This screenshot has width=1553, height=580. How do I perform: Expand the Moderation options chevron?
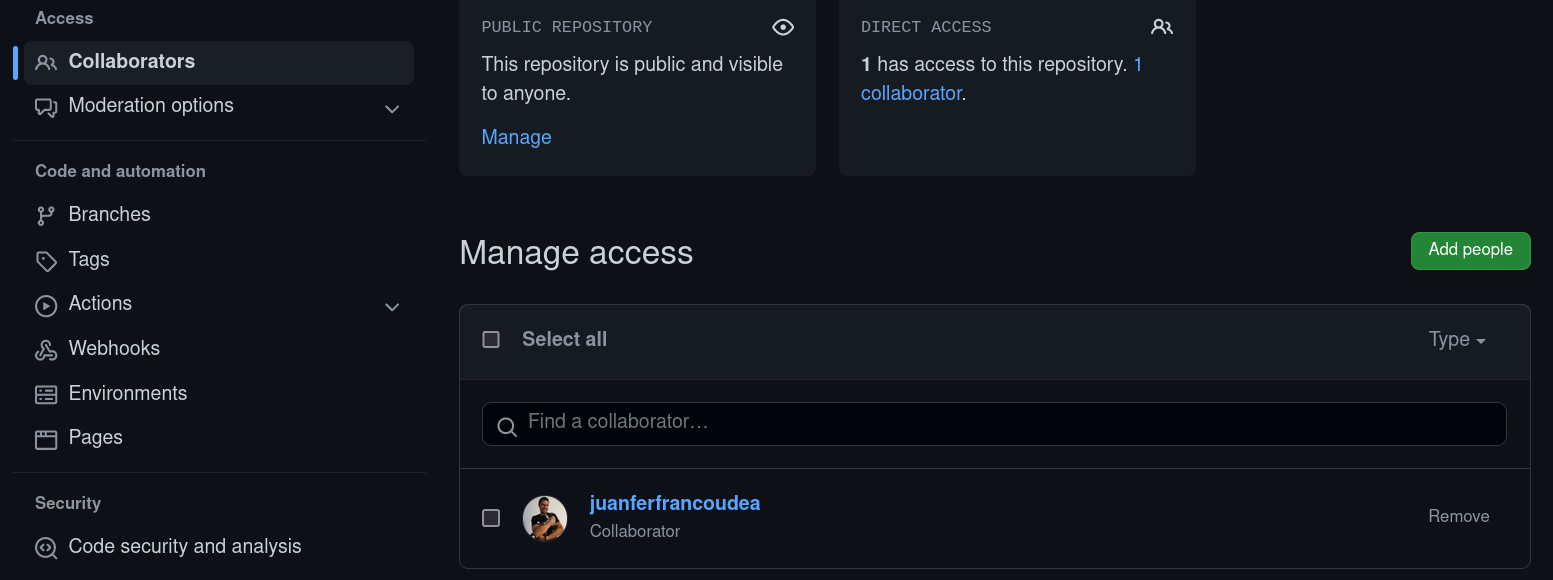tap(392, 109)
